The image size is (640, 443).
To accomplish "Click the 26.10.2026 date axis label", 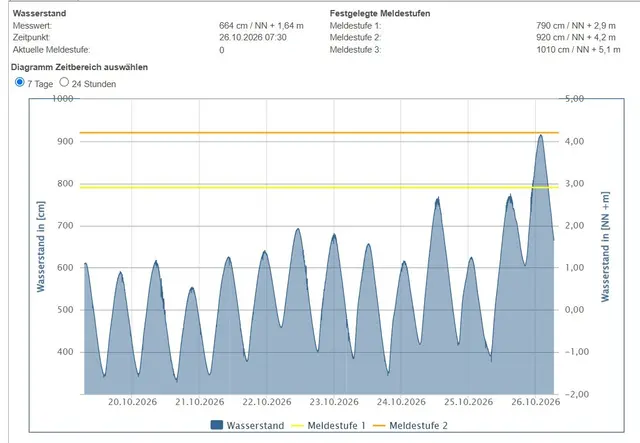I will point(536,402).
